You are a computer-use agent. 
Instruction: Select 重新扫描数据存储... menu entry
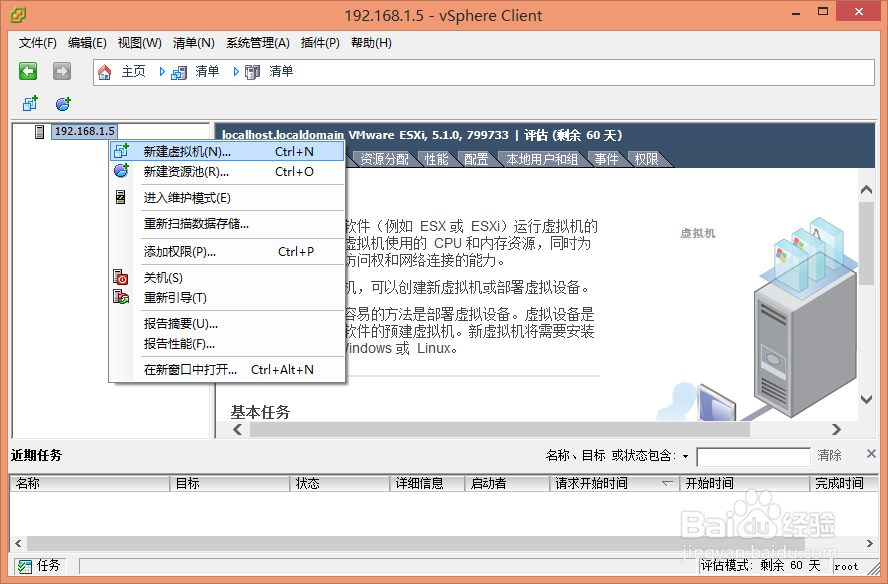[x=227, y=224]
